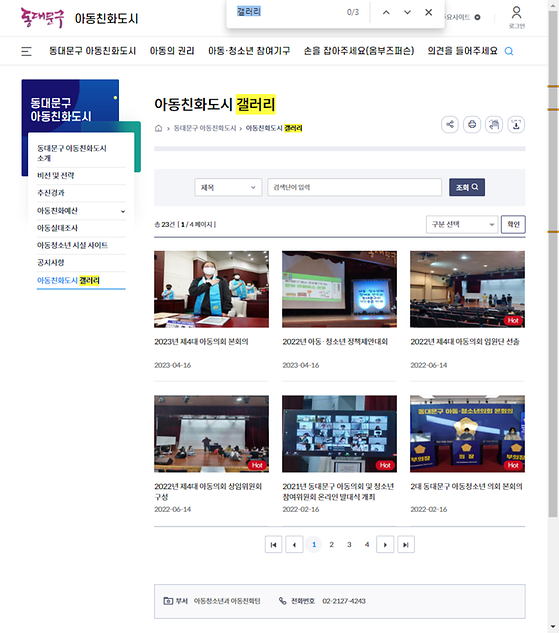
Task: Open 아동·청소년 참여기구 top menu
Action: pyautogui.click(x=249, y=51)
